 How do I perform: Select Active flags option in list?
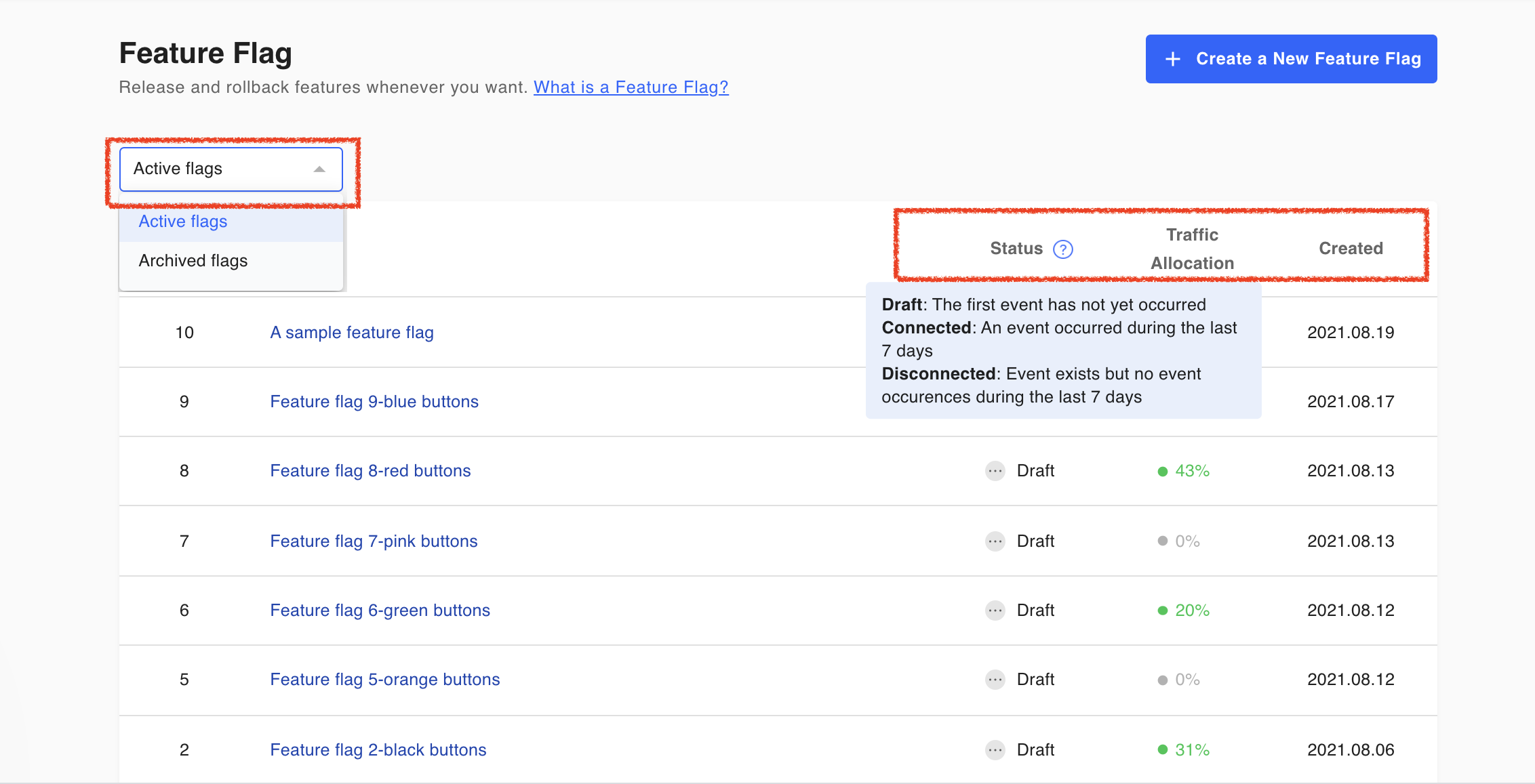pyautogui.click(x=183, y=222)
